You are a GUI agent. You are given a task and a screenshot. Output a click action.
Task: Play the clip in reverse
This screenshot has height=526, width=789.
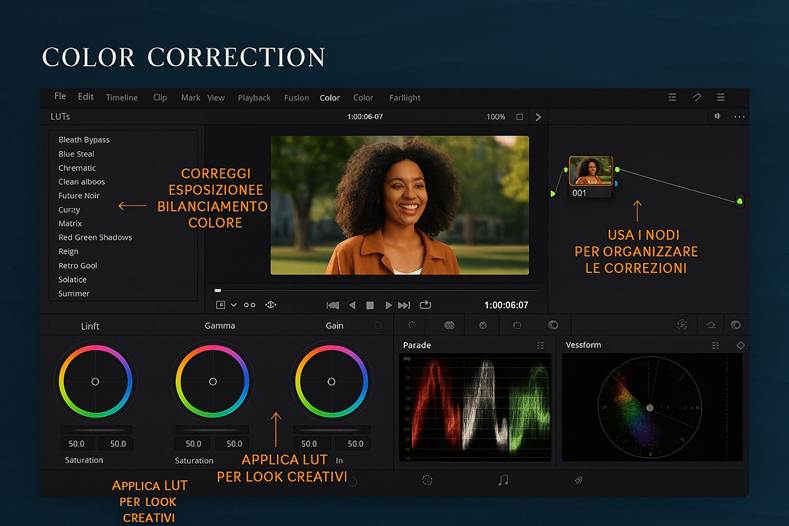[352, 305]
